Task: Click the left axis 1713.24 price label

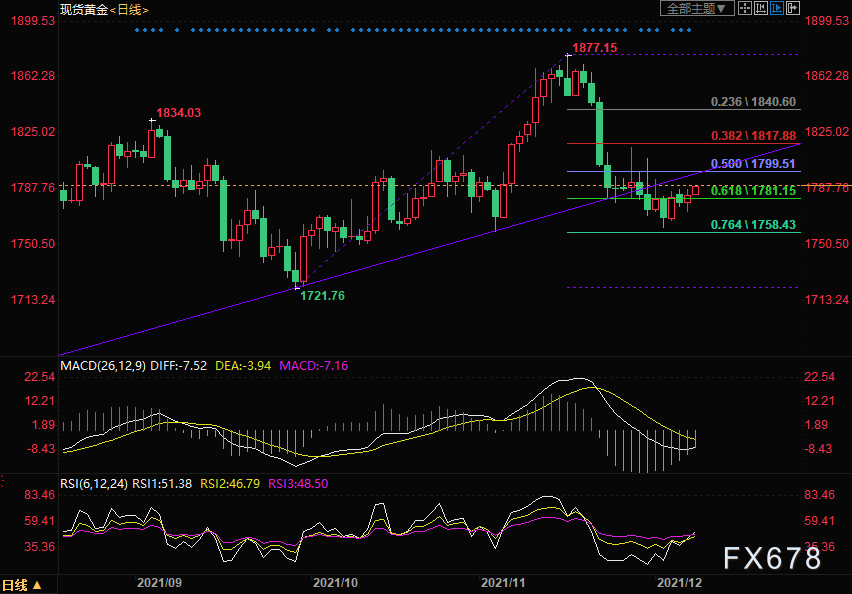Action: coord(33,299)
